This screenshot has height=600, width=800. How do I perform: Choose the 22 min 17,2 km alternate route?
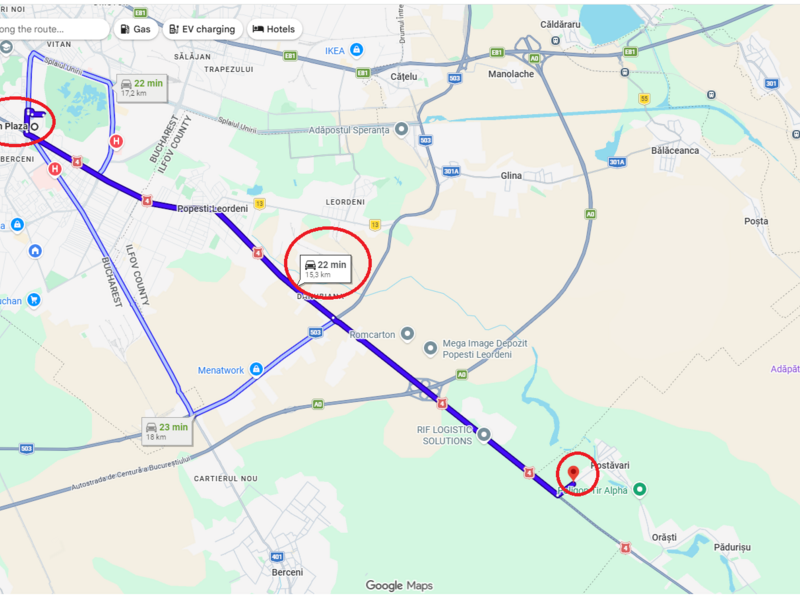pyautogui.click(x=142, y=87)
